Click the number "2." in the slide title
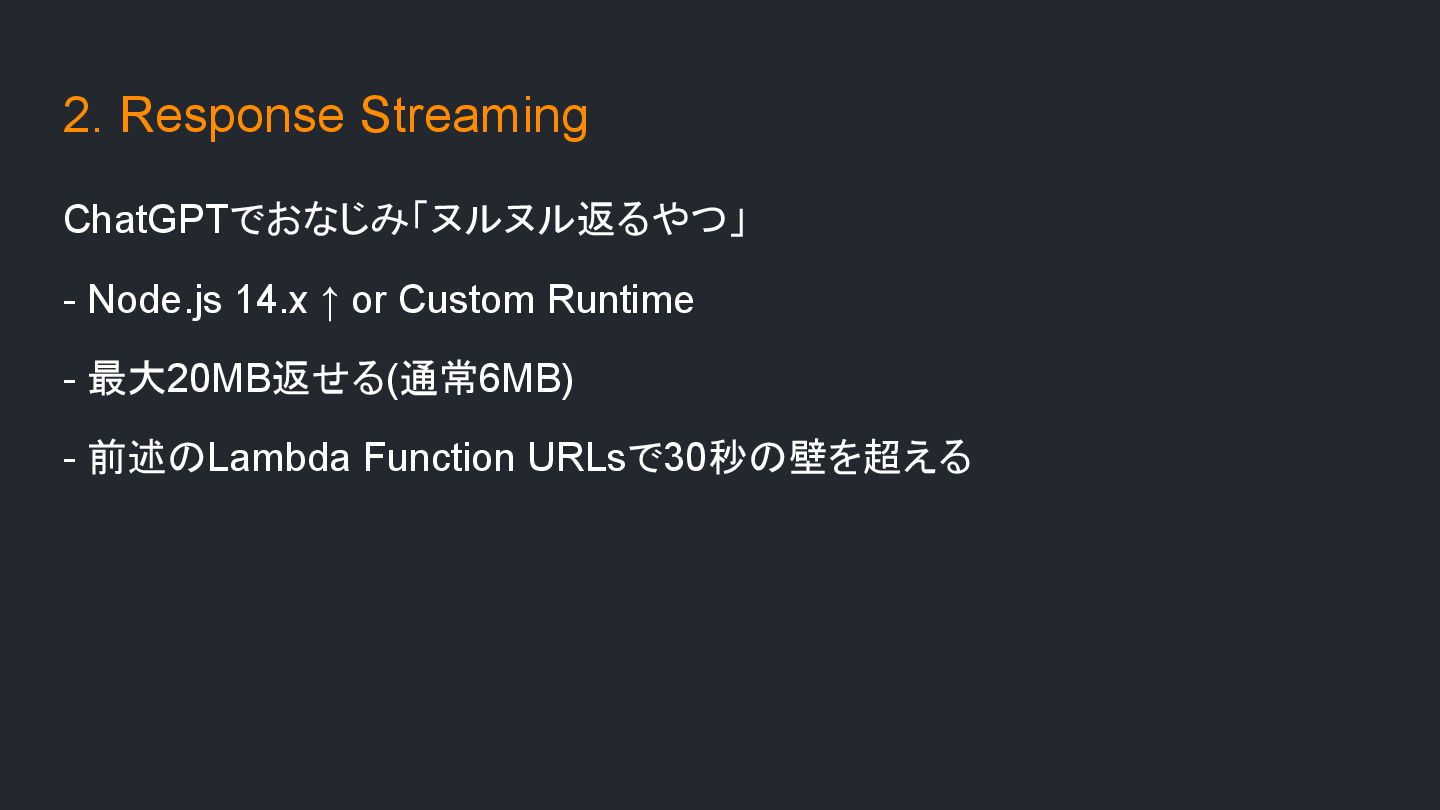This screenshot has width=1440, height=810. coord(82,115)
